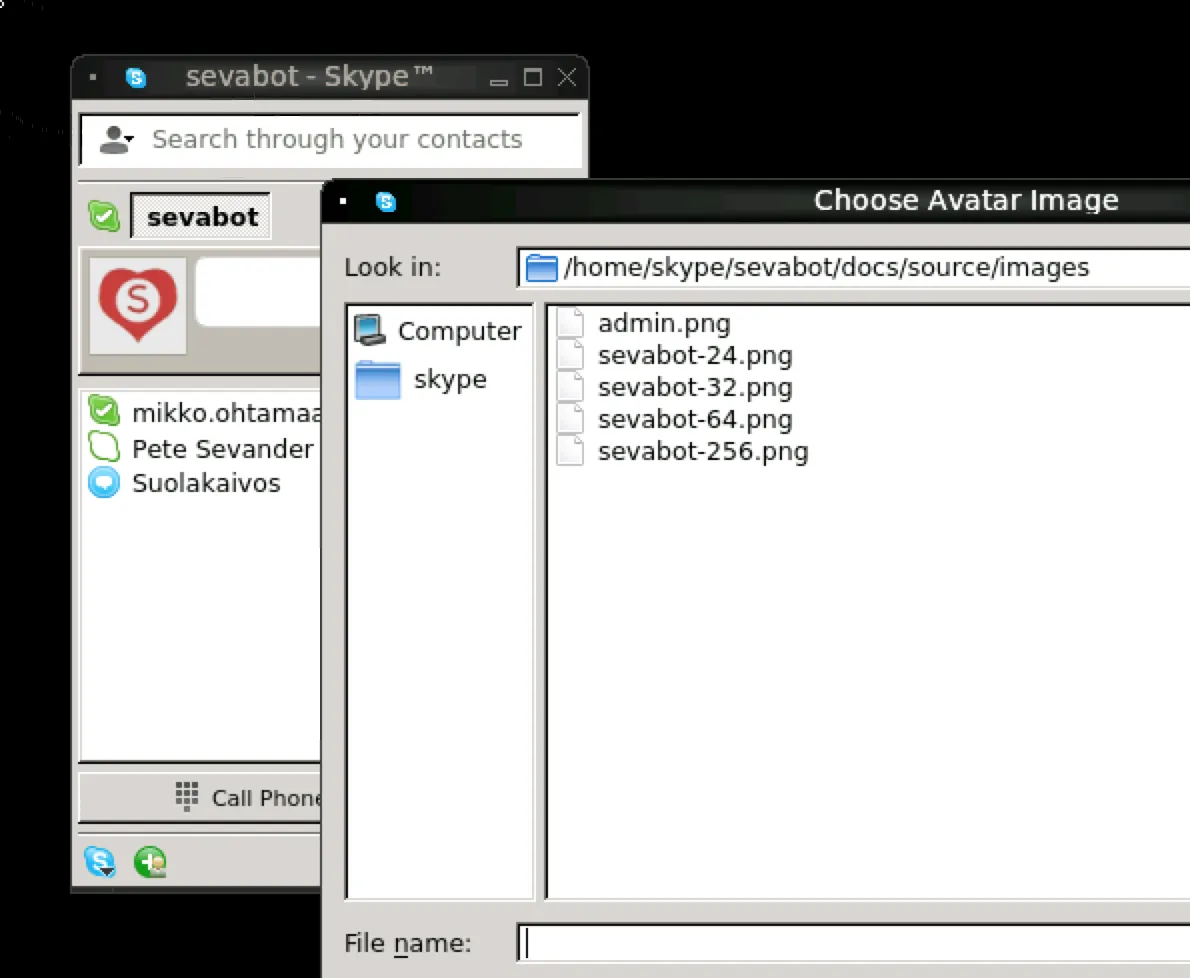This screenshot has width=1190, height=978.
Task: Click the file icon for admin.png
Action: coord(571,322)
